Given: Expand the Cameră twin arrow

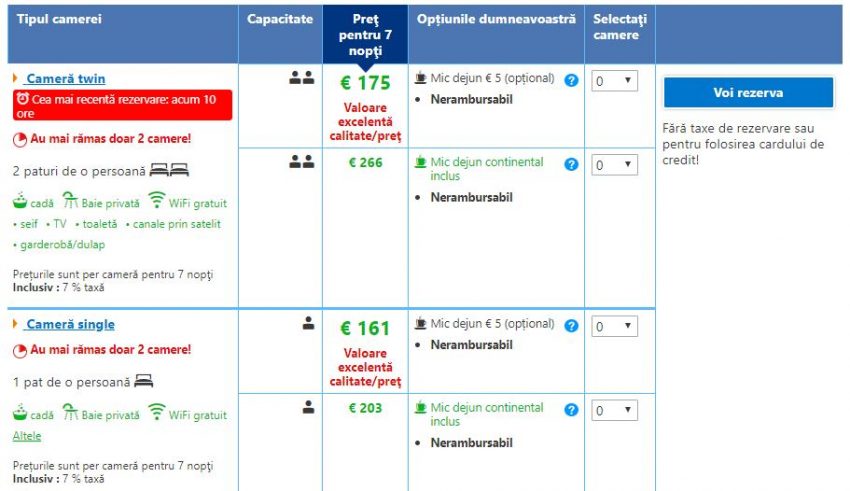Looking at the screenshot, I should [x=16, y=78].
